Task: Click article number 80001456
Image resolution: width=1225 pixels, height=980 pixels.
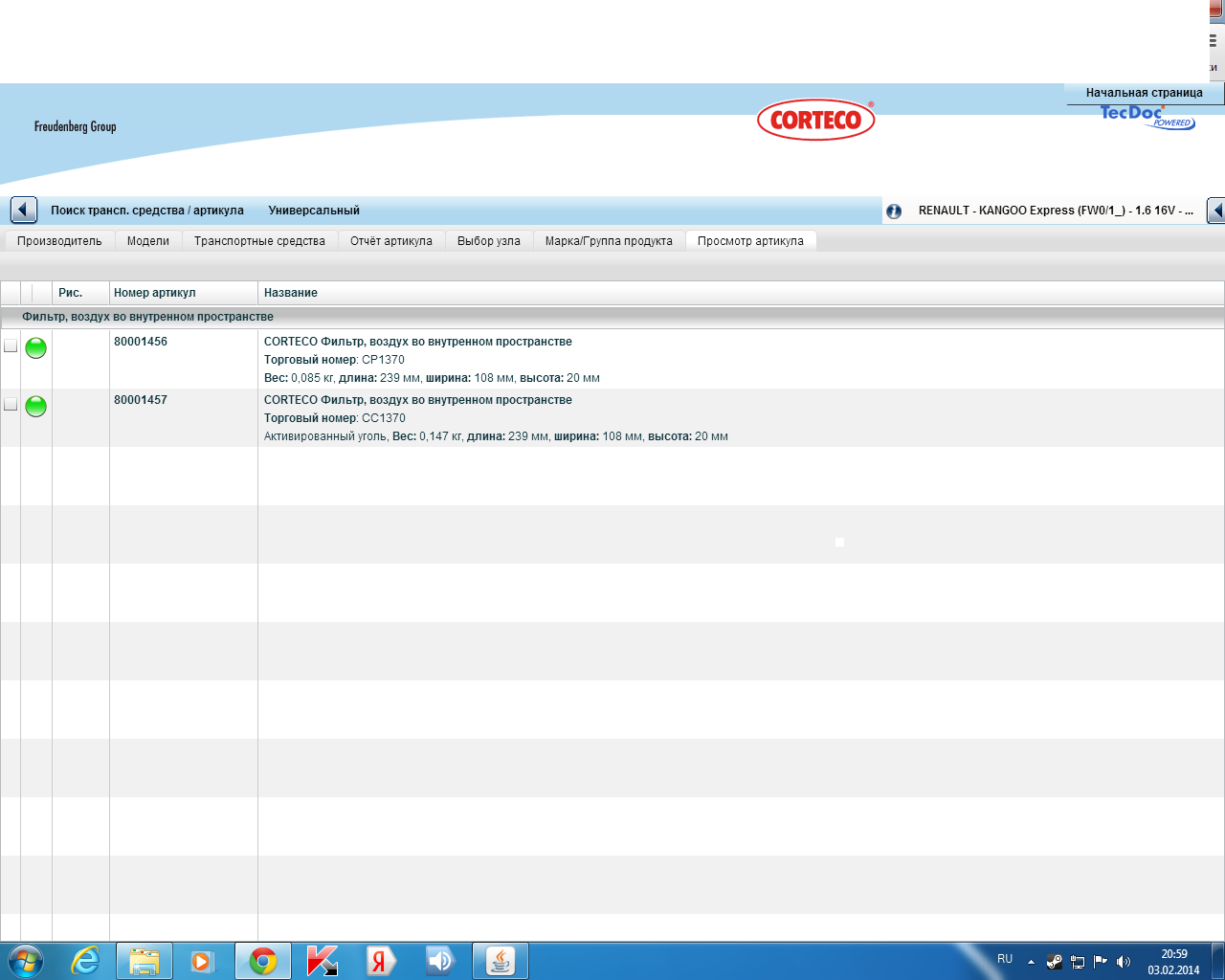Action: 141,342
